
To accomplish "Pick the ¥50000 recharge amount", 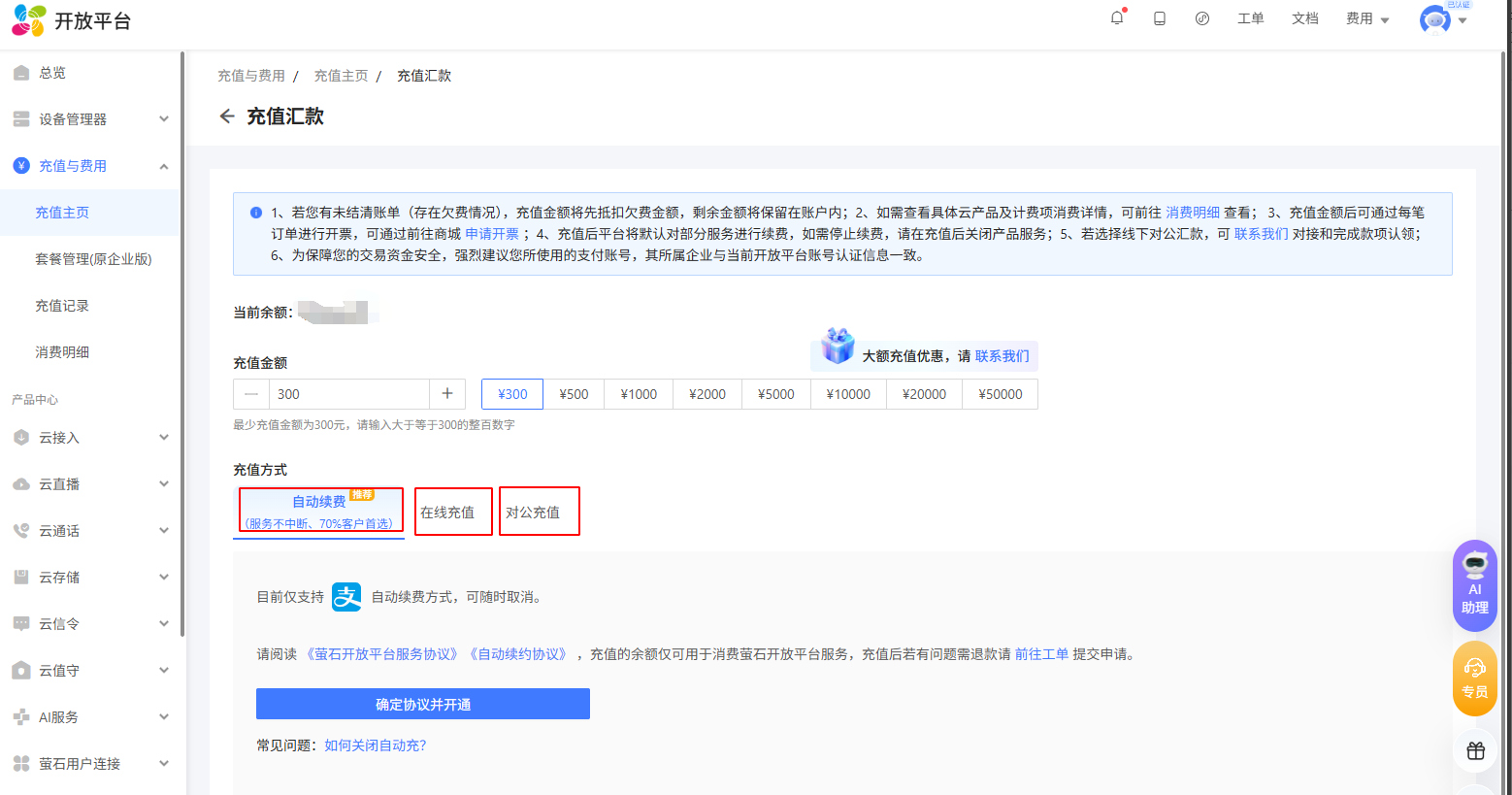I will [1000, 394].
